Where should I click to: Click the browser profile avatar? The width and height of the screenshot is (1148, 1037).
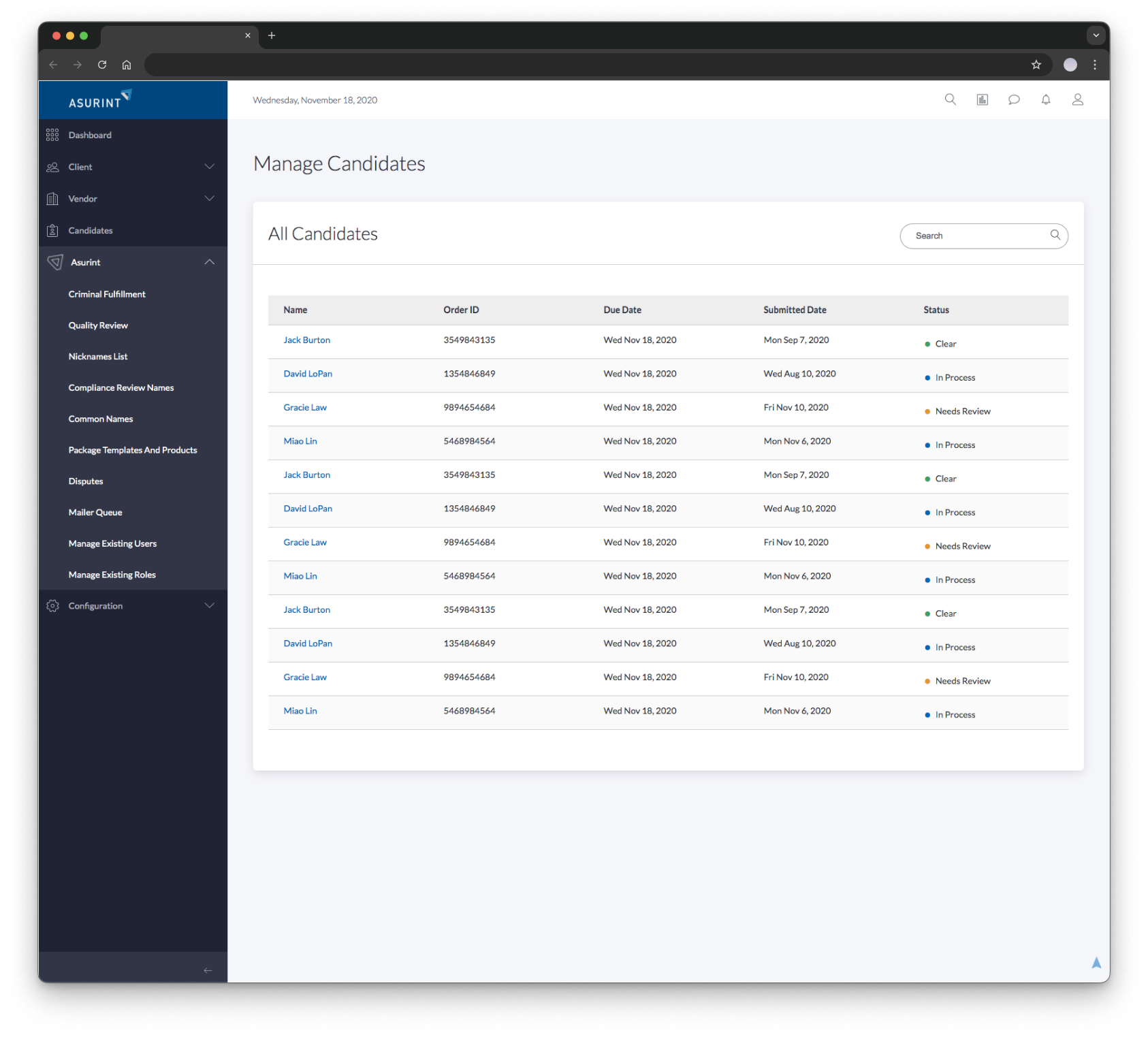click(1070, 65)
